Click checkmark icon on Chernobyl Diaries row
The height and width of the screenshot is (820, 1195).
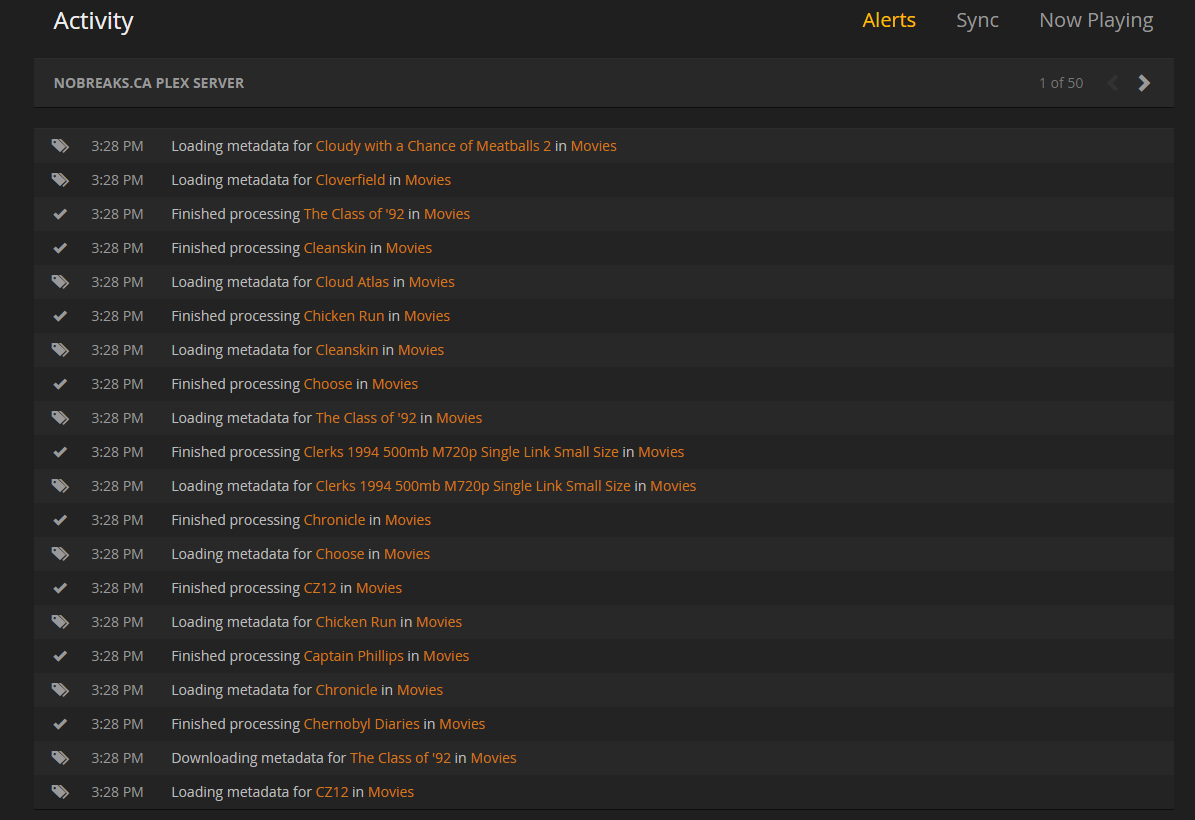(x=60, y=724)
